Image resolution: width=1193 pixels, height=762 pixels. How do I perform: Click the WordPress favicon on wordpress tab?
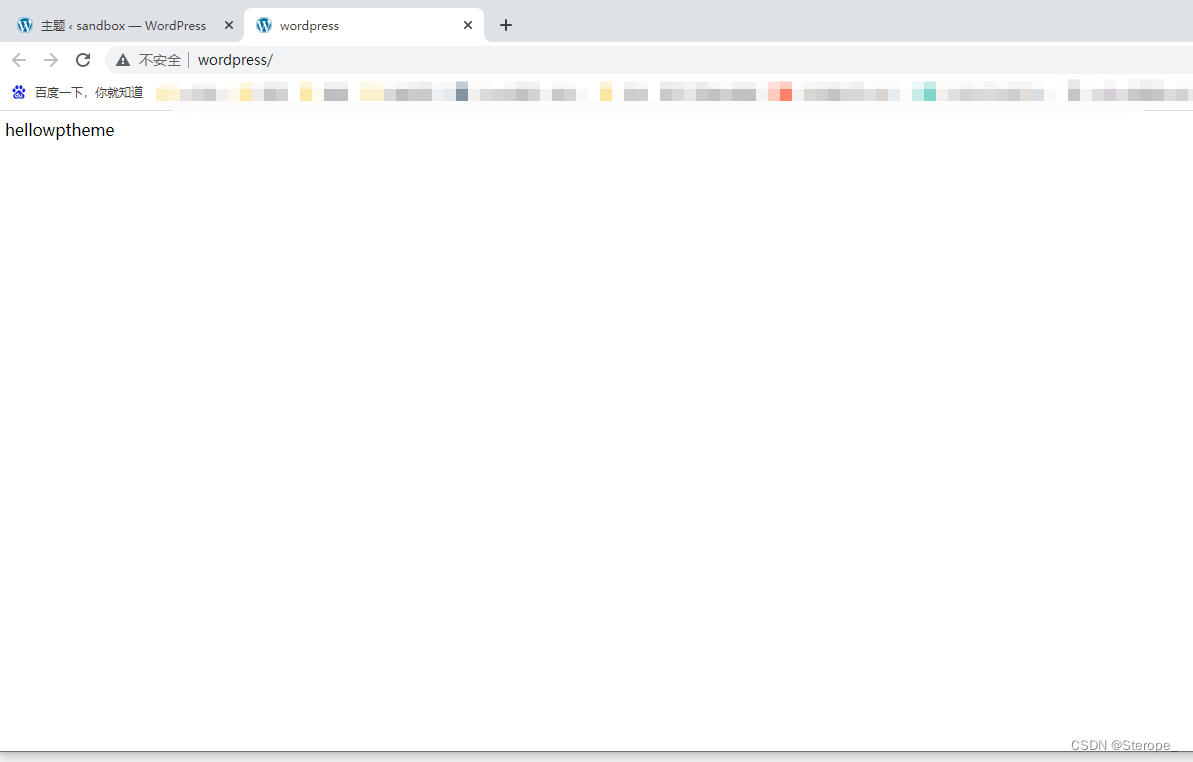[264, 26]
